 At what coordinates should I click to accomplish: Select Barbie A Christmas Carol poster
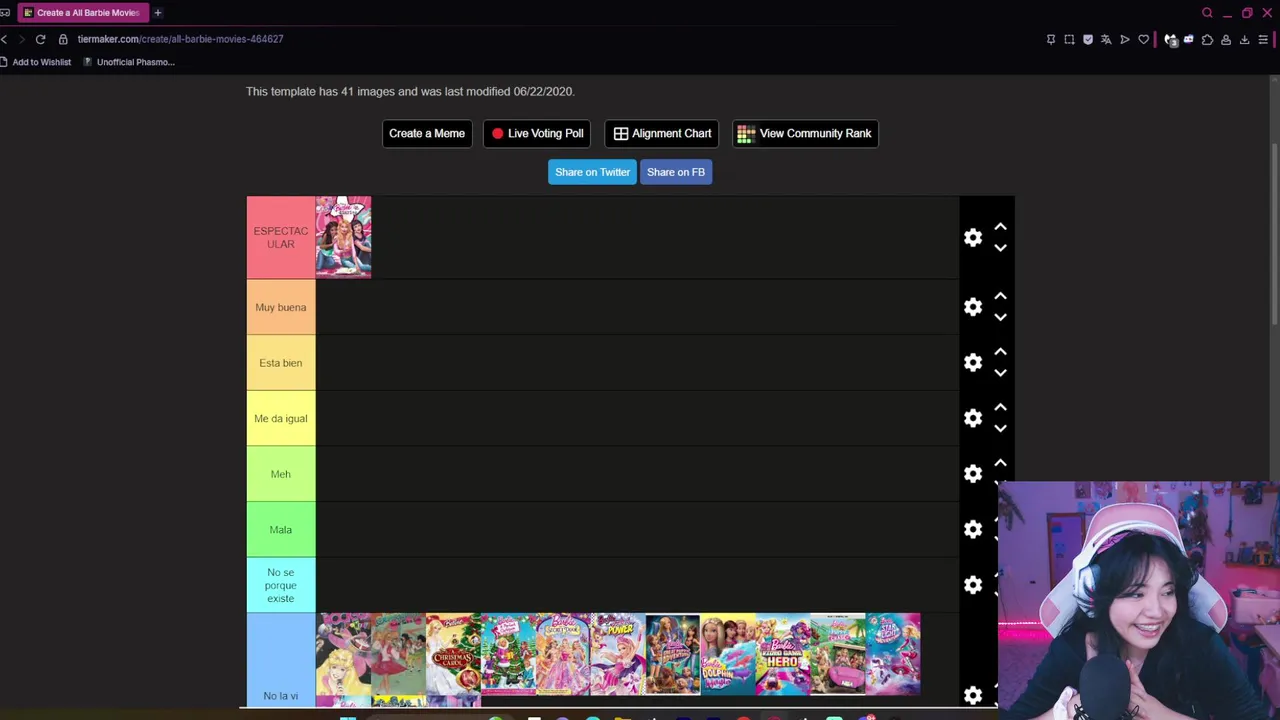coord(453,654)
